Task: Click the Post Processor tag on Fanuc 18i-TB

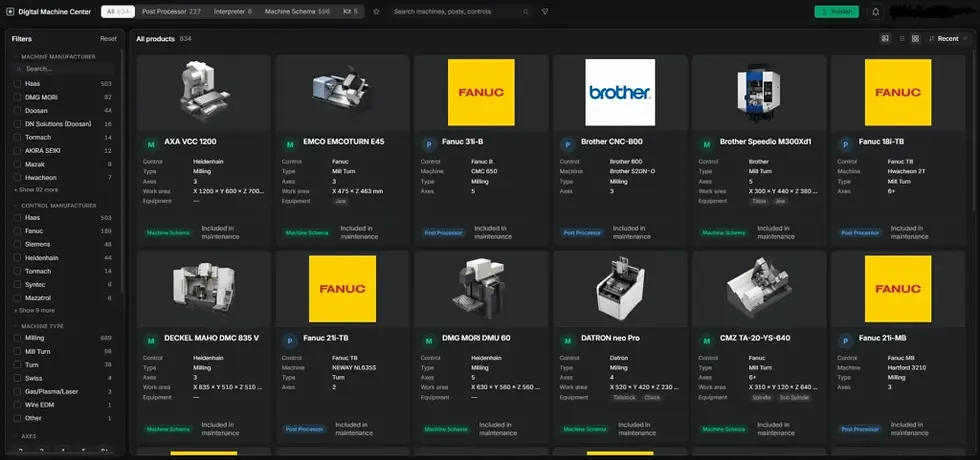Action: pyautogui.click(x=860, y=232)
